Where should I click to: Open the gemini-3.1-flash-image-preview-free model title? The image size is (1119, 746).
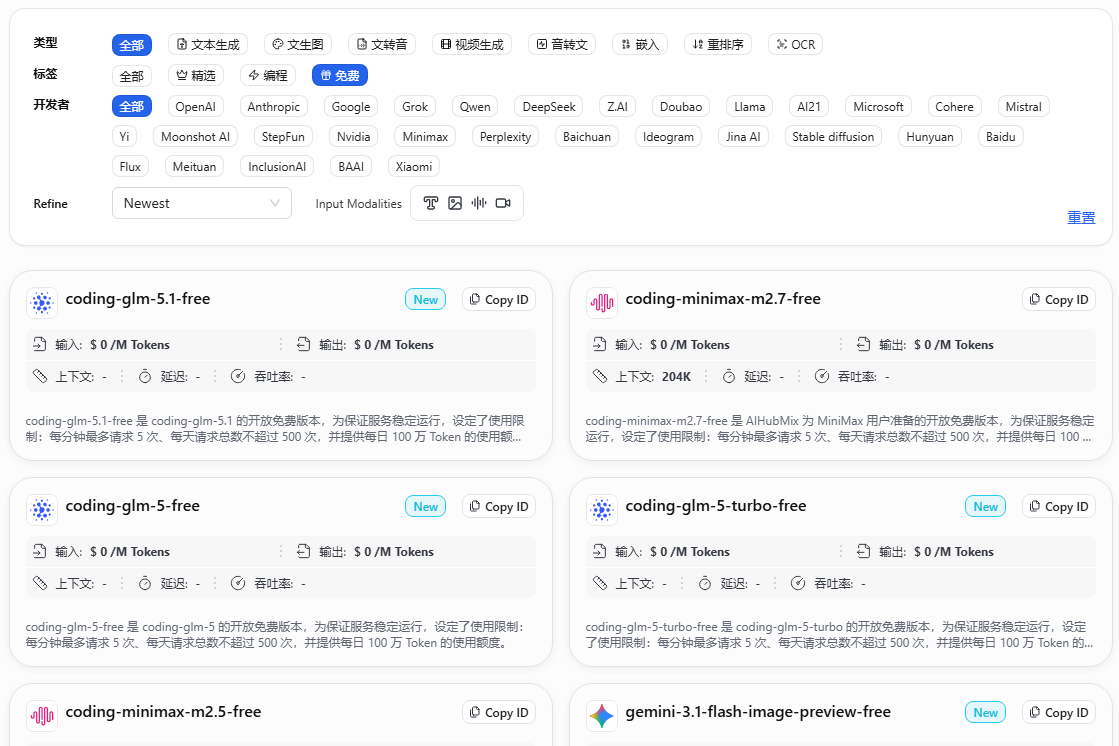[x=758, y=712]
